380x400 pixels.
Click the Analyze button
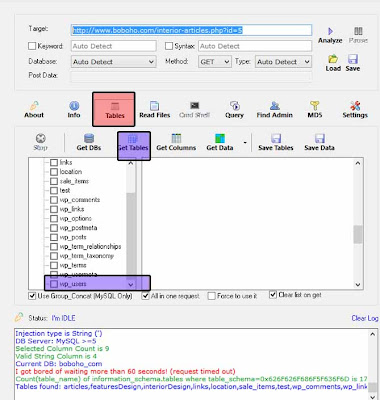click(x=330, y=36)
